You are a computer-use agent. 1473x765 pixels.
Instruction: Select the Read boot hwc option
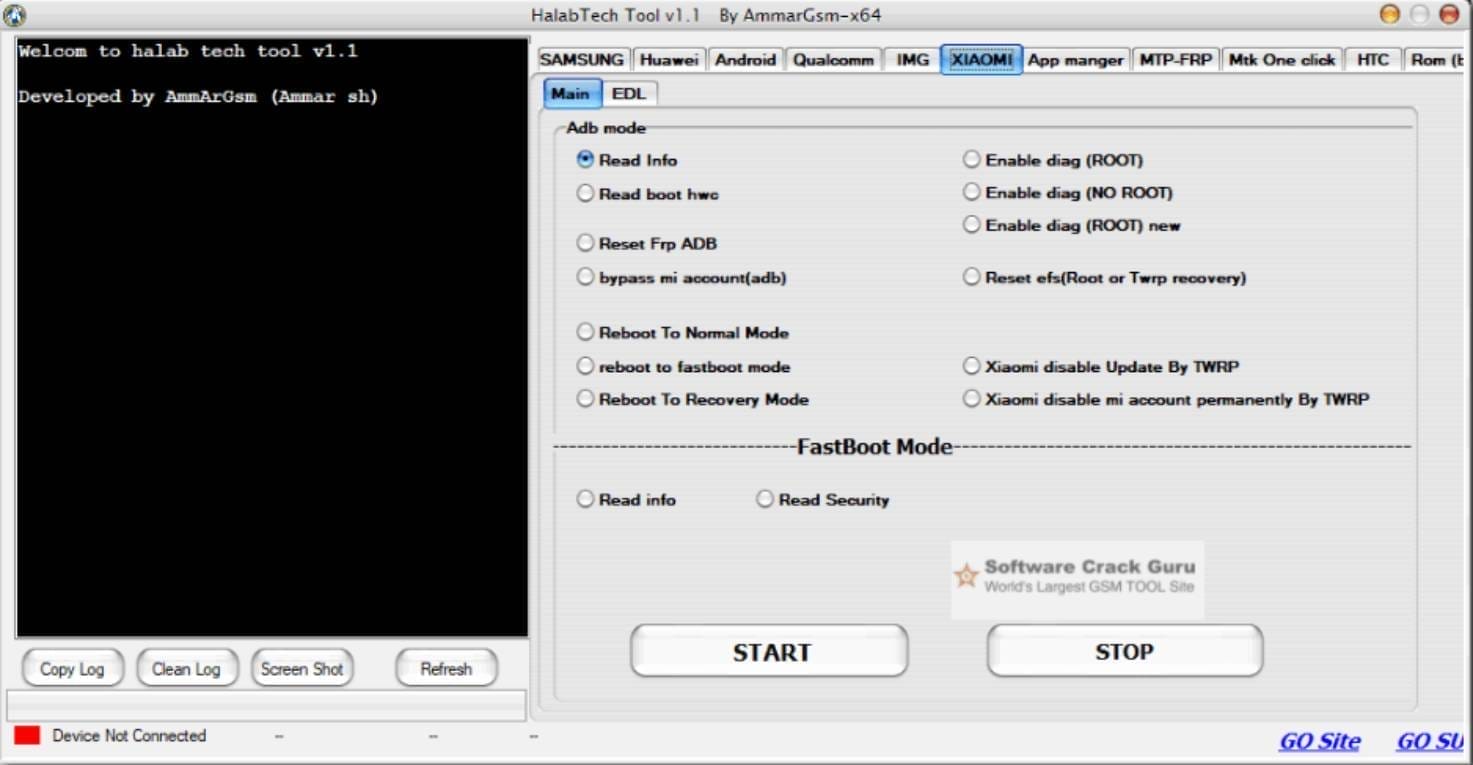586,194
